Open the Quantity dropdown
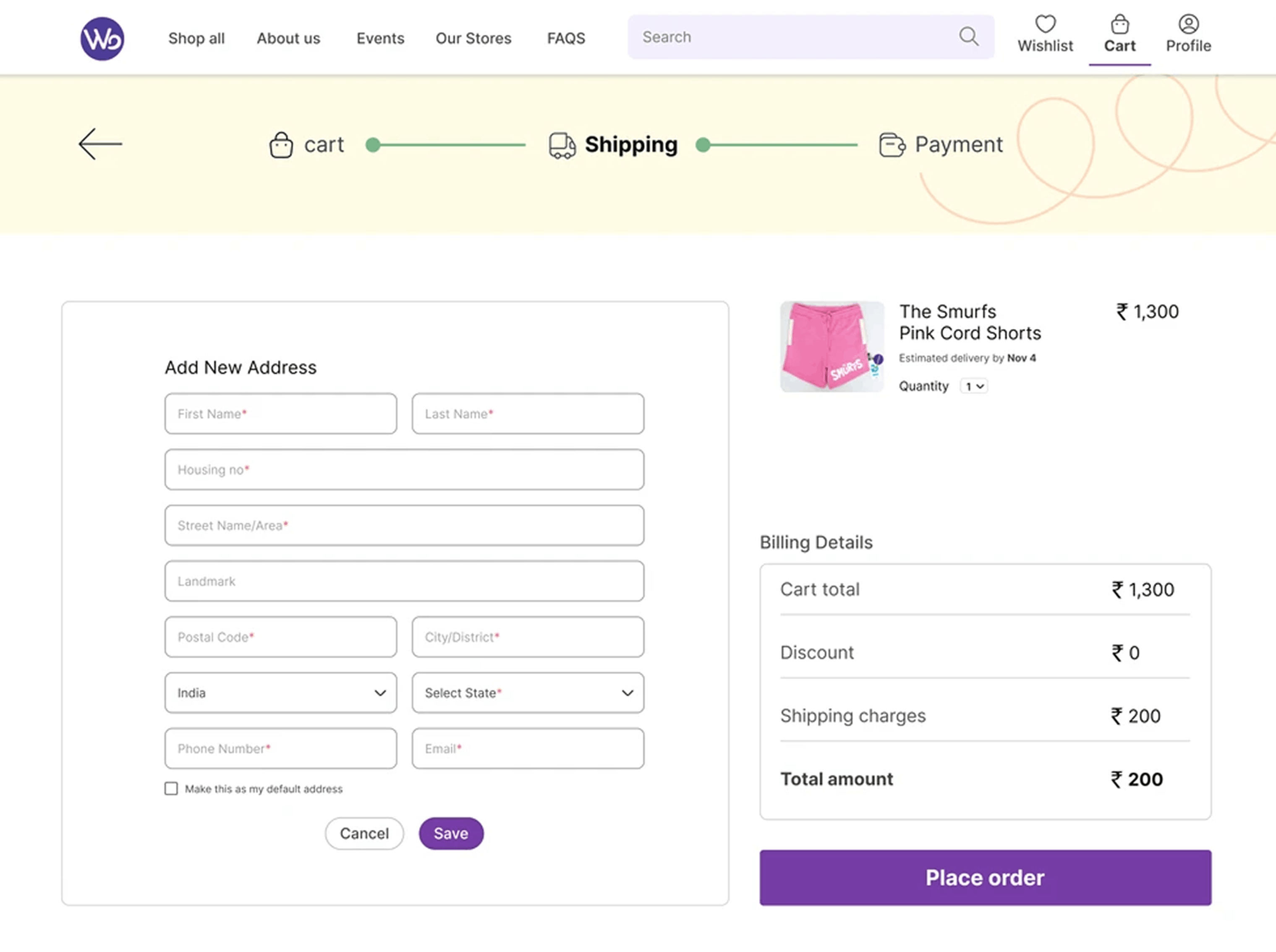1276x952 pixels. coord(974,386)
